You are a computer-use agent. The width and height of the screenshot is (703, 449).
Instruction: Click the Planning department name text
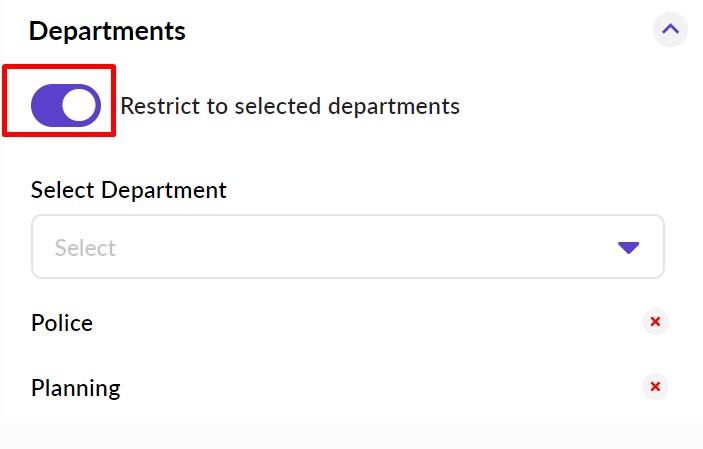point(76,388)
